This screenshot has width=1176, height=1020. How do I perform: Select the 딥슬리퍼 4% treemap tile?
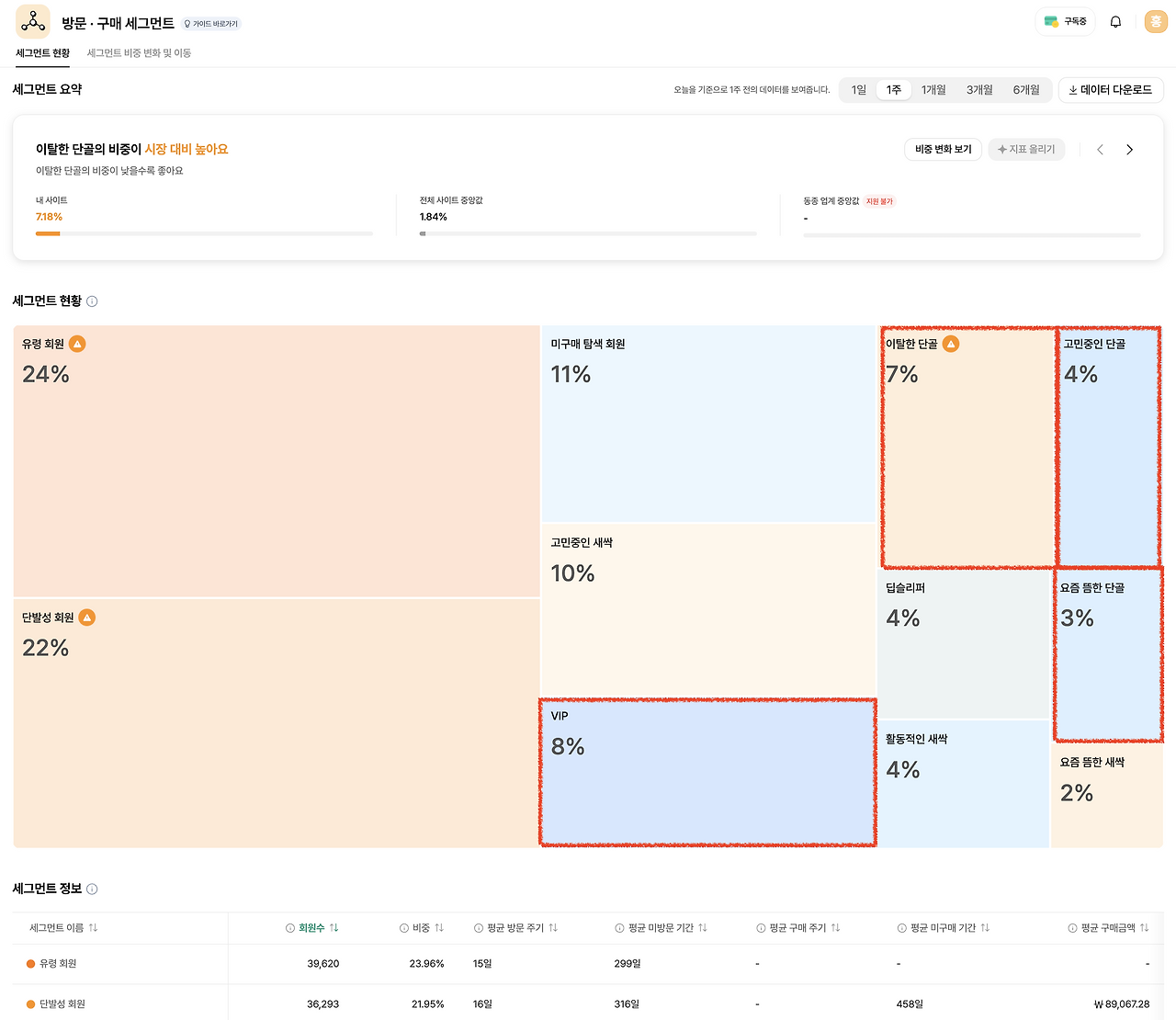964,644
